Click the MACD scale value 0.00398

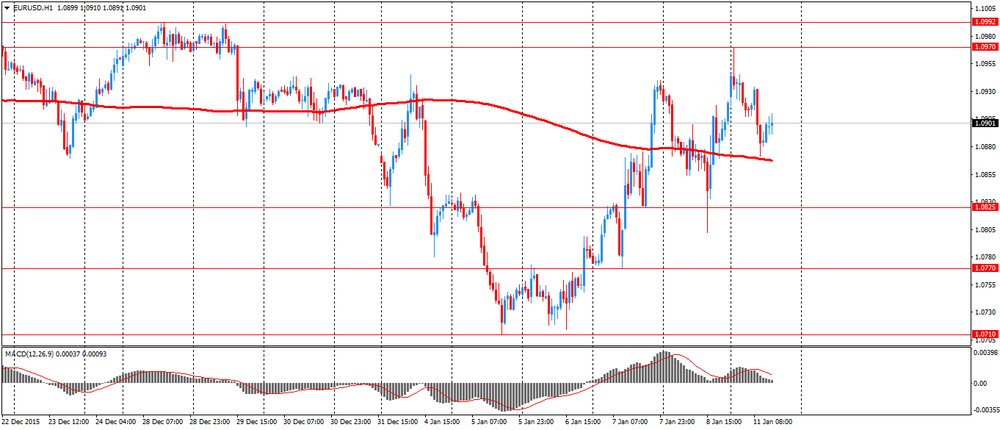tap(985, 352)
